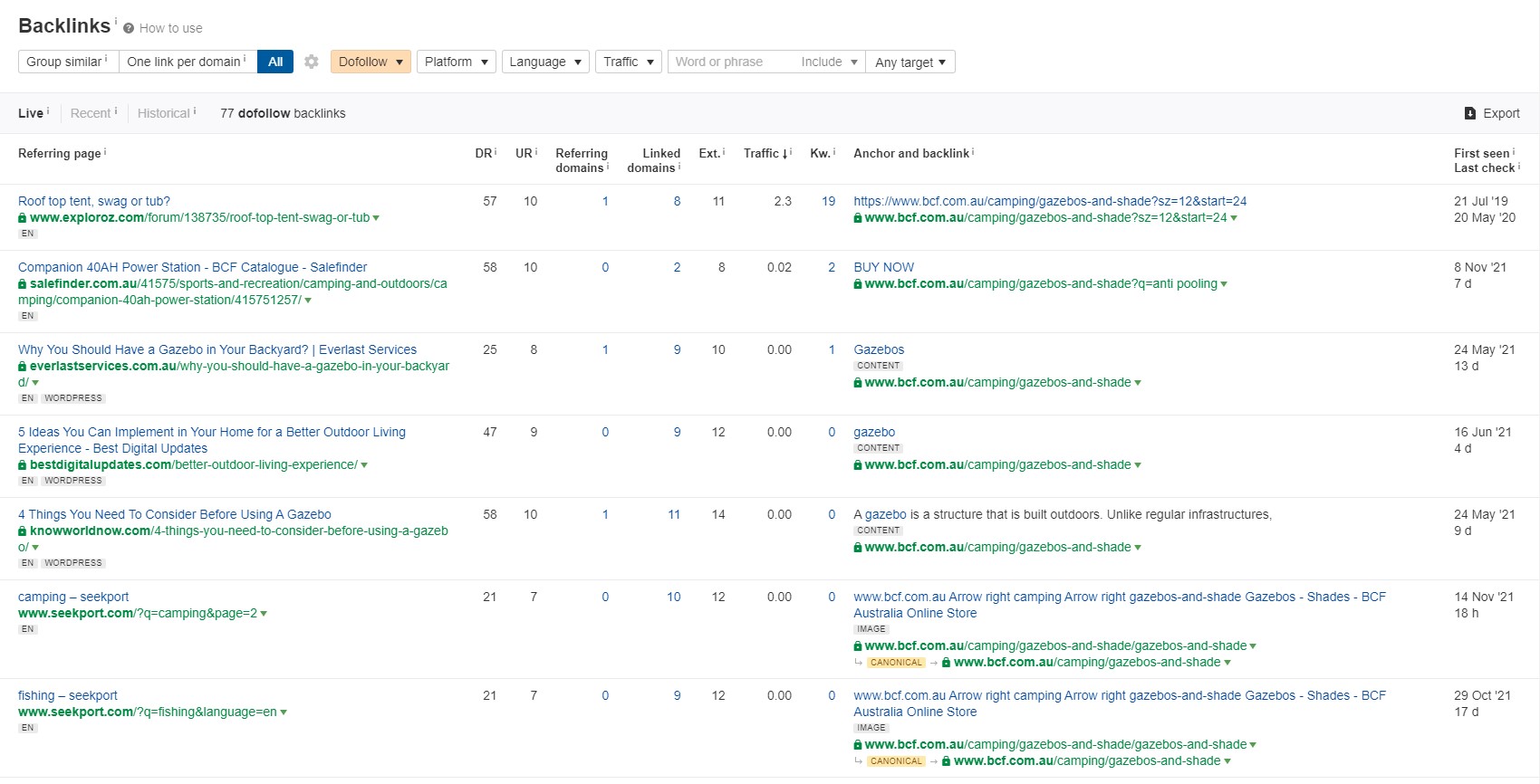Viewport: 1540px width, 784px height.
Task: Click the How to use help icon
Action: (x=129, y=28)
